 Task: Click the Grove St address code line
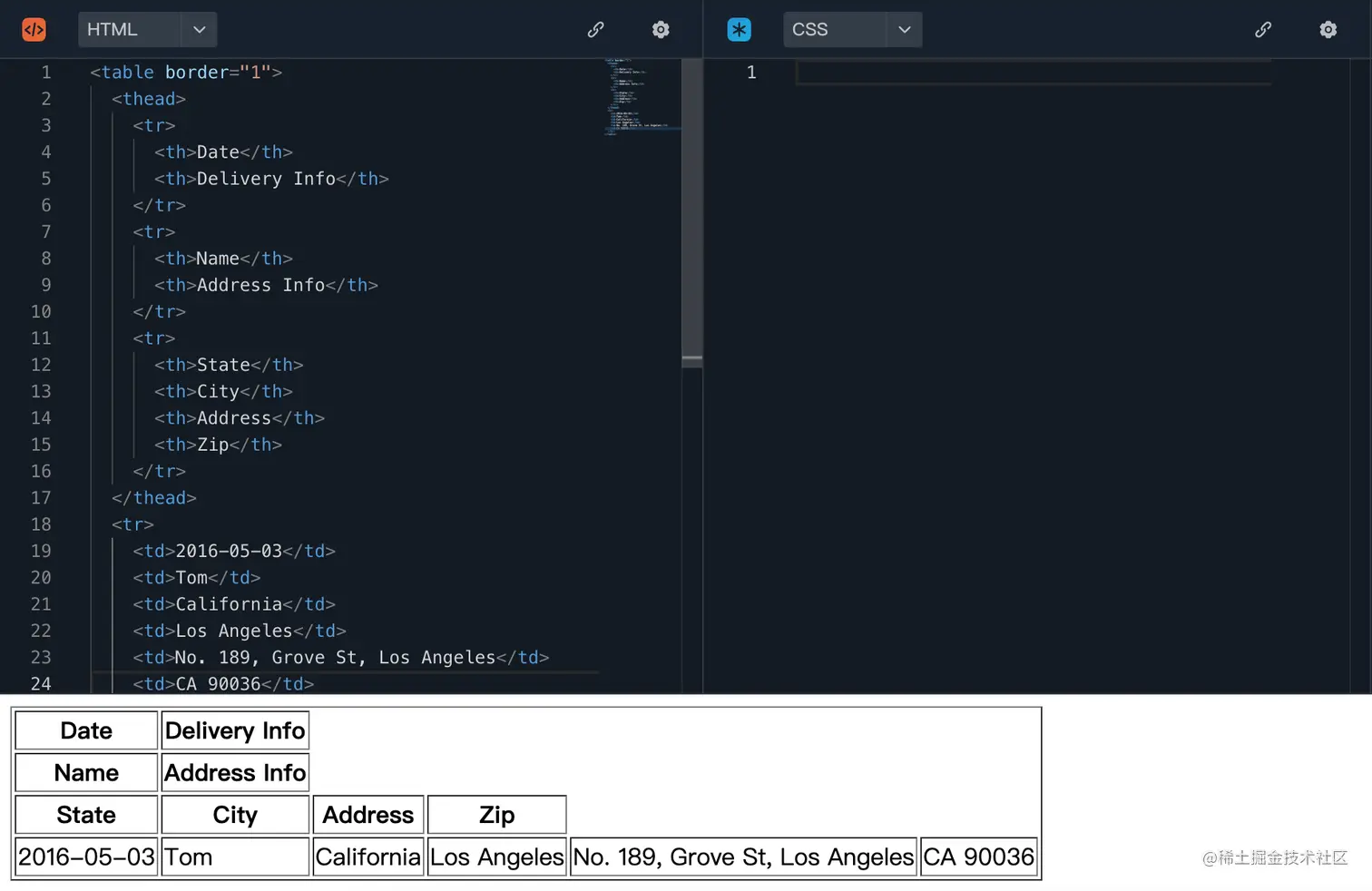point(341,657)
